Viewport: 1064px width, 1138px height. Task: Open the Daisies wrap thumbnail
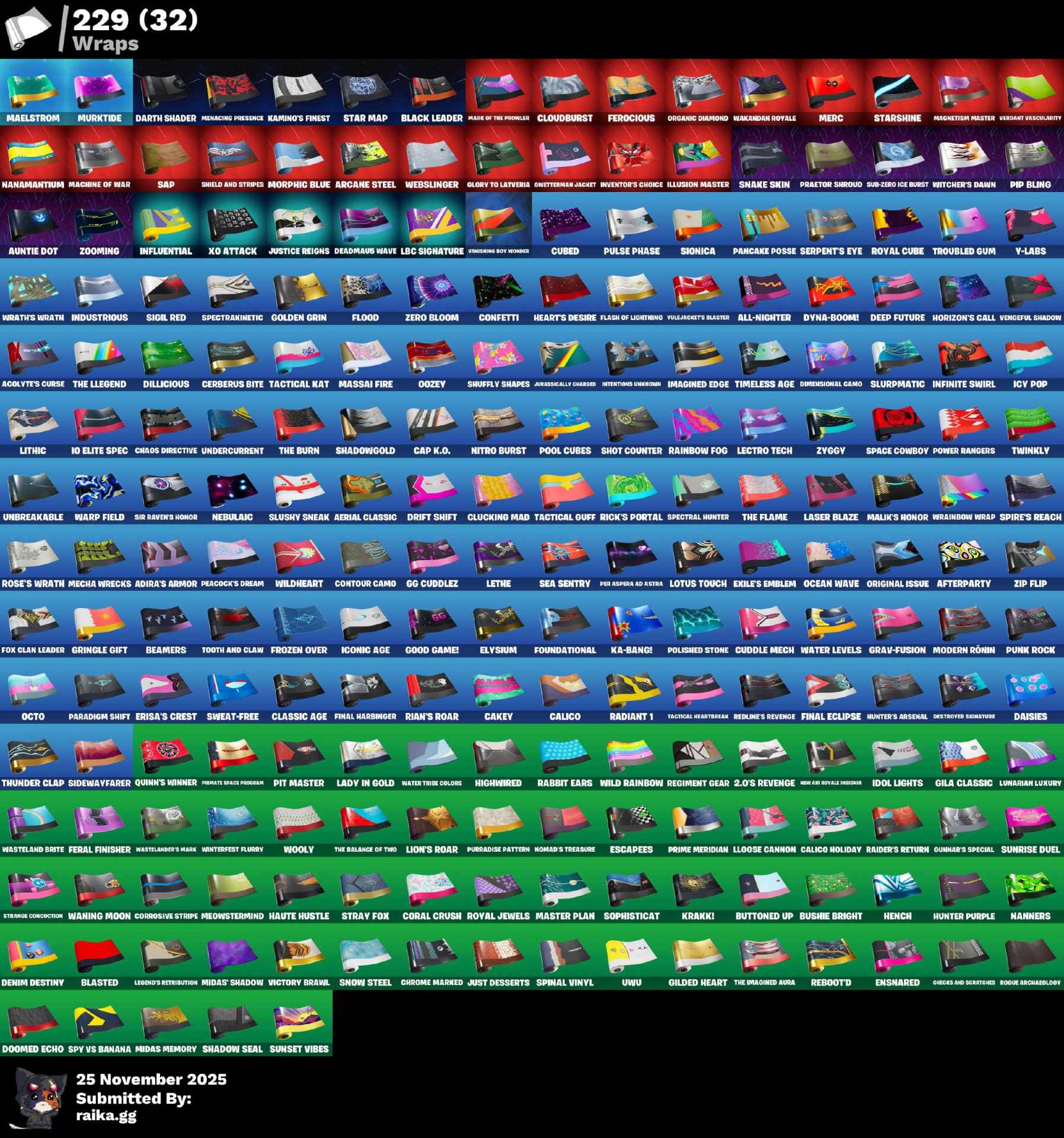click(1030, 691)
